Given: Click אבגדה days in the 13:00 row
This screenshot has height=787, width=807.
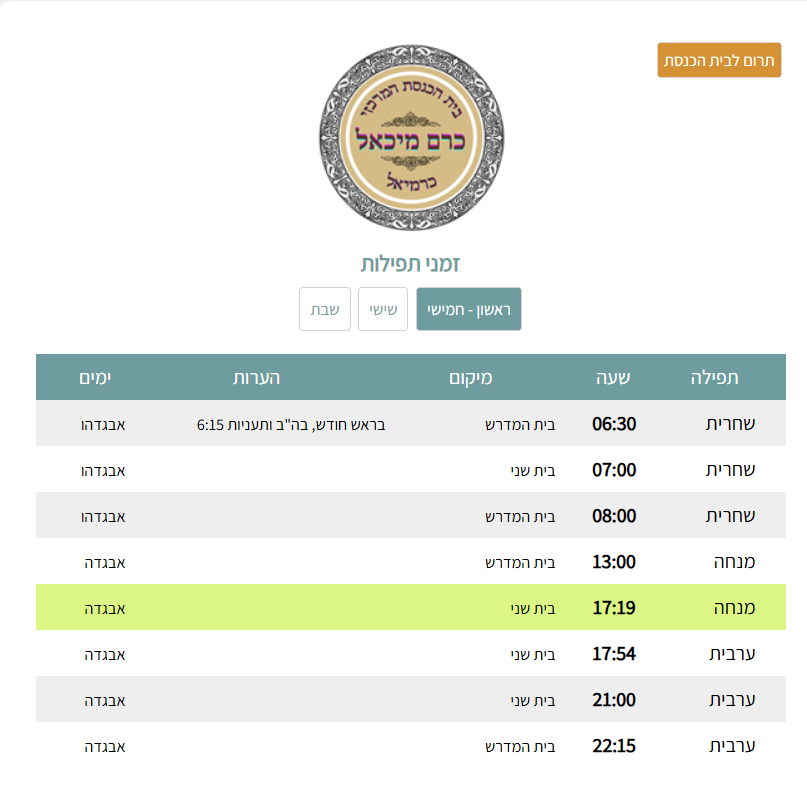Looking at the screenshot, I should pos(105,563).
